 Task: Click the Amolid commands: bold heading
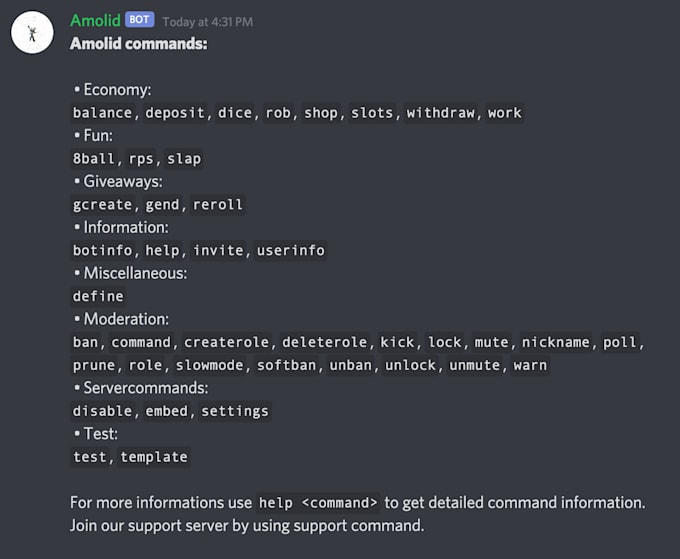coord(139,43)
